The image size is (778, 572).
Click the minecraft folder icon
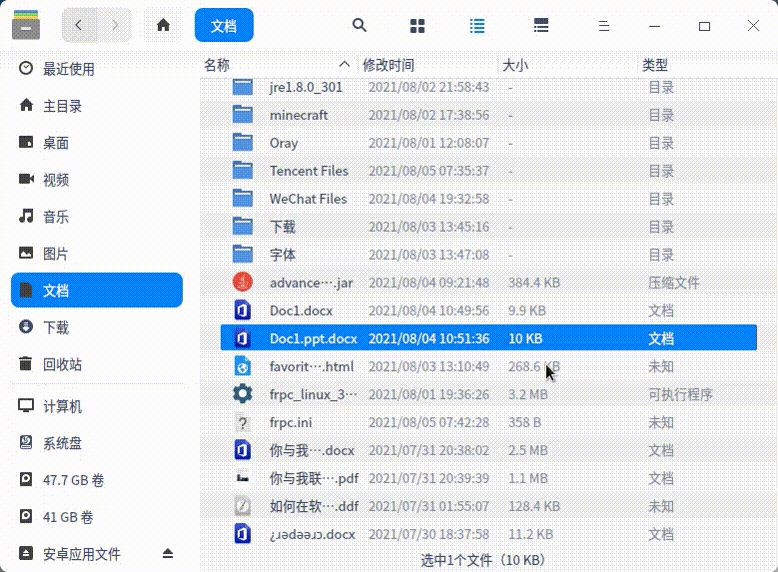243,115
